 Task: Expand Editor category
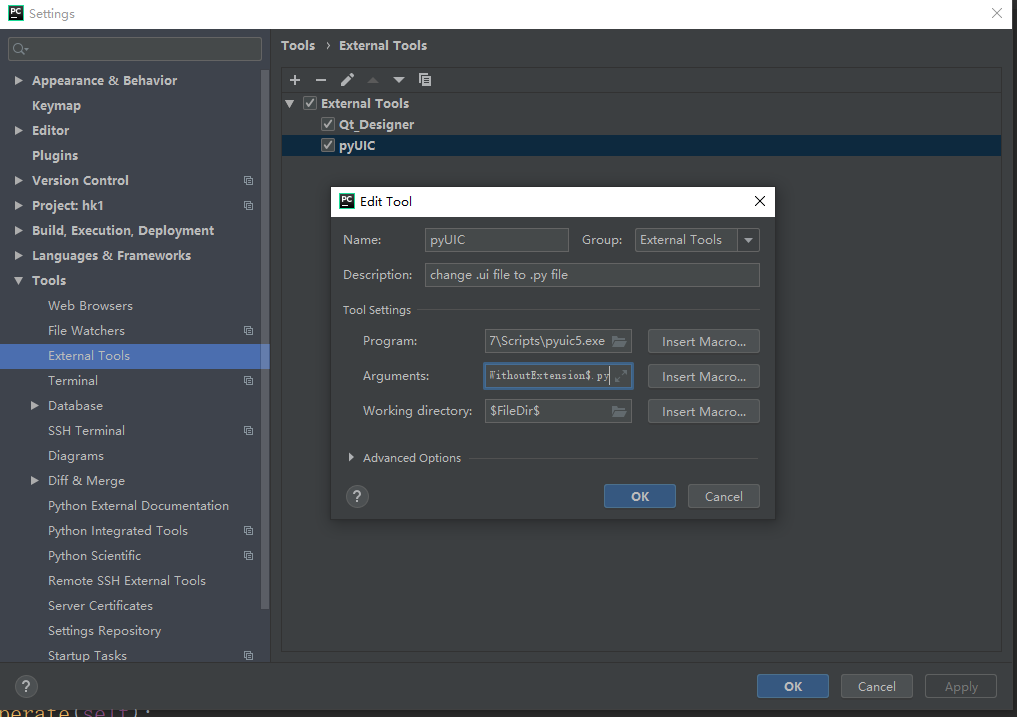coord(19,130)
